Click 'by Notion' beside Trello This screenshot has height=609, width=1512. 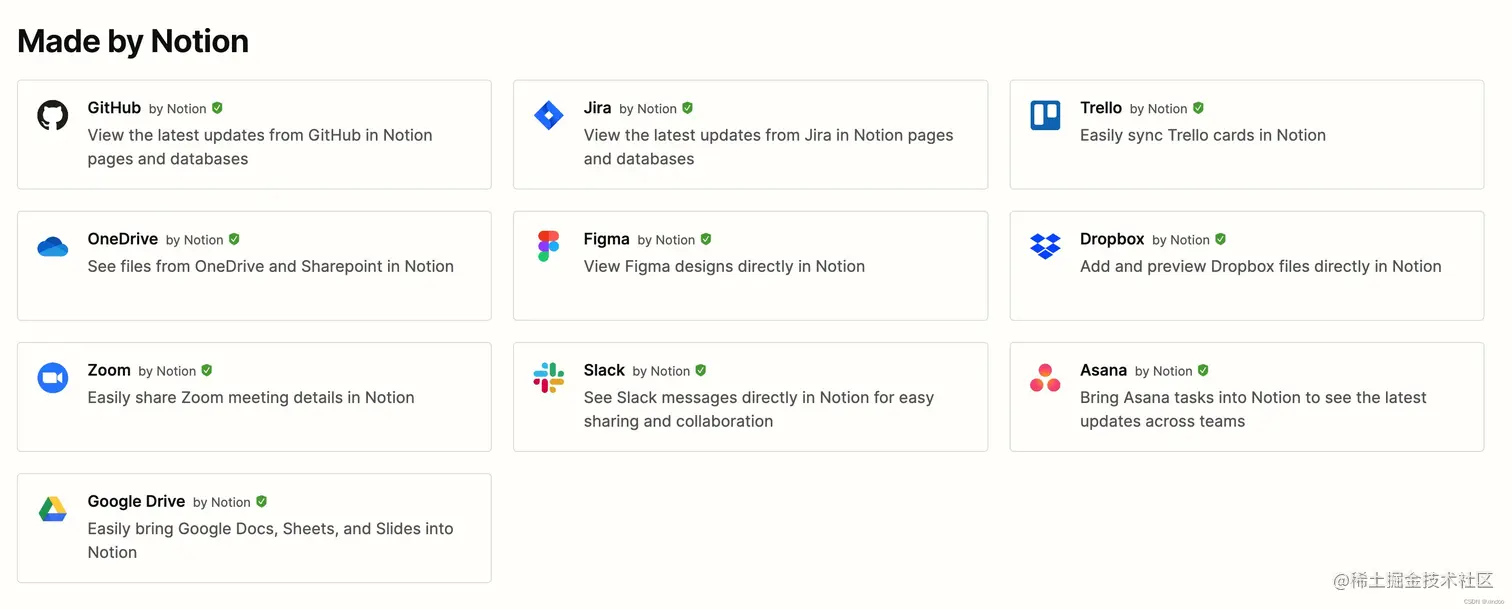pos(1159,109)
